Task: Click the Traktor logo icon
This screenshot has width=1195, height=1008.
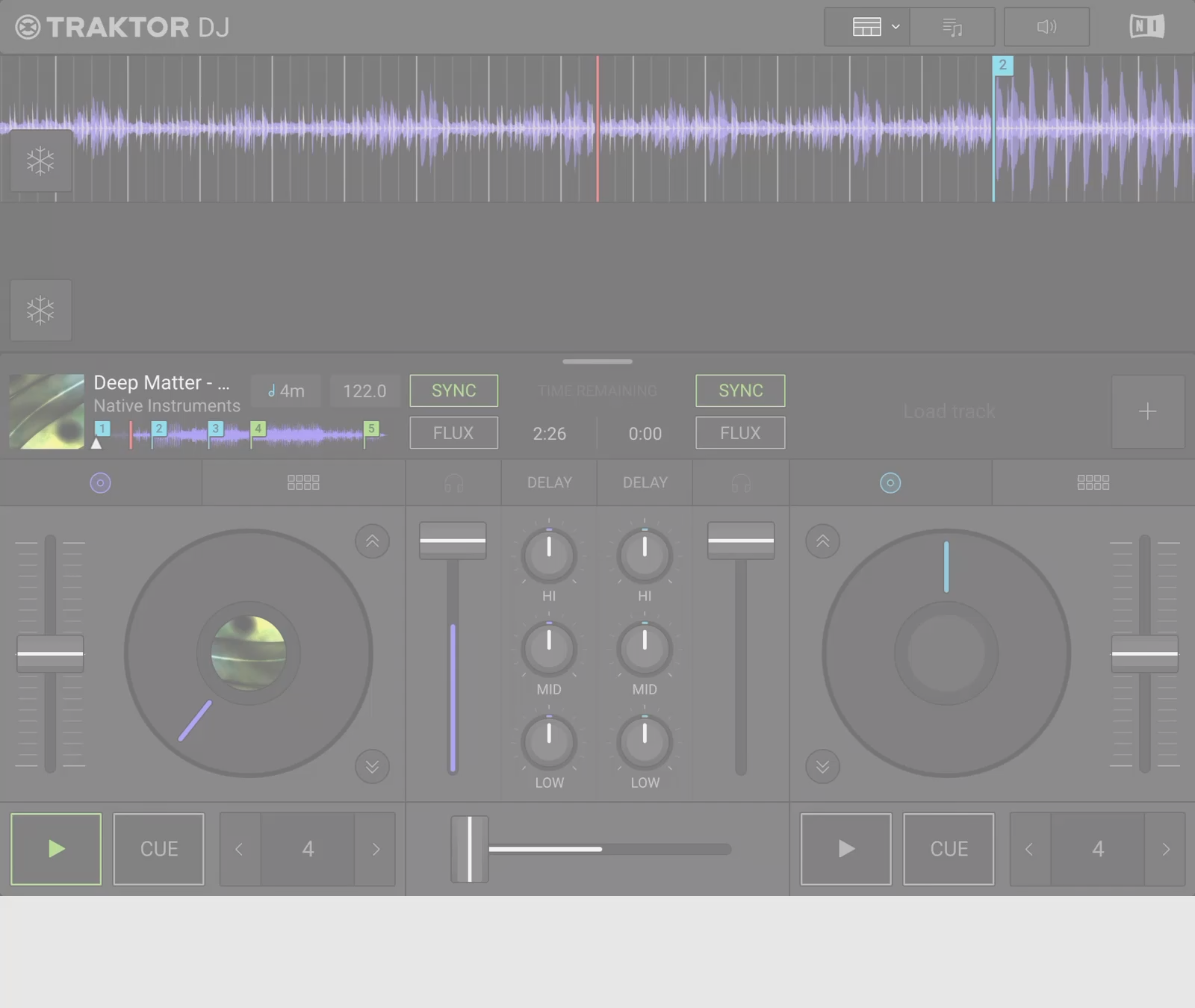Action: click(28, 28)
